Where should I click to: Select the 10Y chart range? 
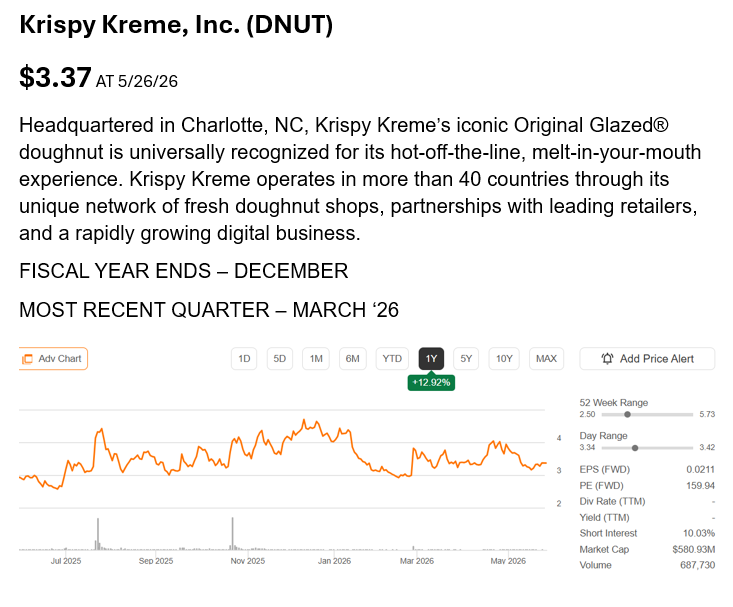[504, 359]
